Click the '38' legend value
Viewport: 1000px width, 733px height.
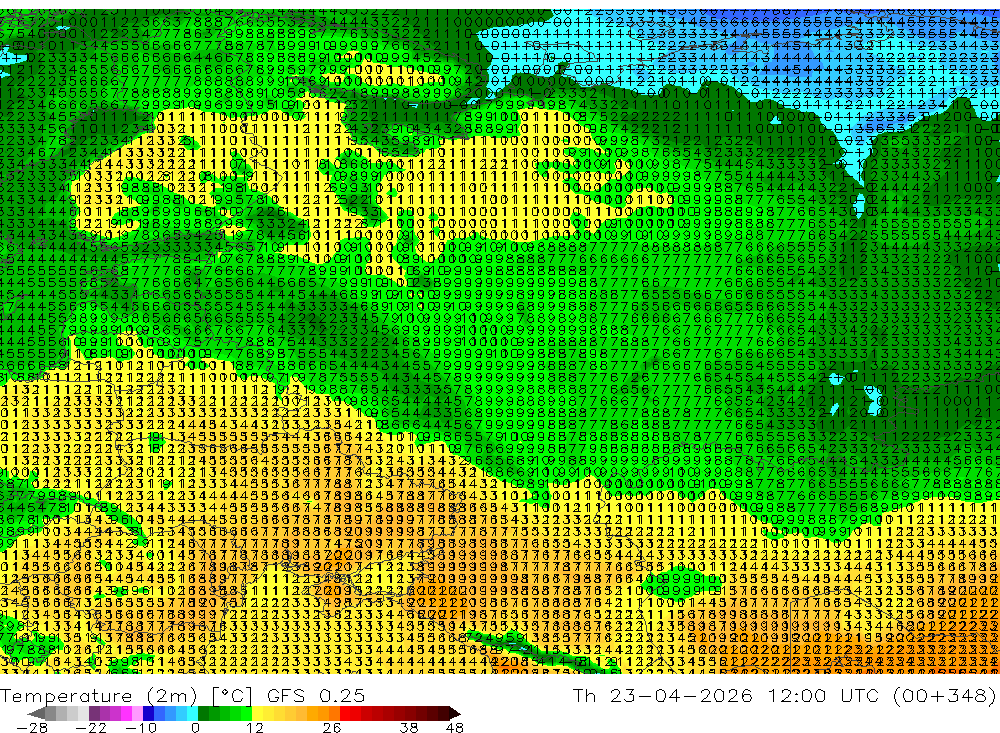point(409,728)
